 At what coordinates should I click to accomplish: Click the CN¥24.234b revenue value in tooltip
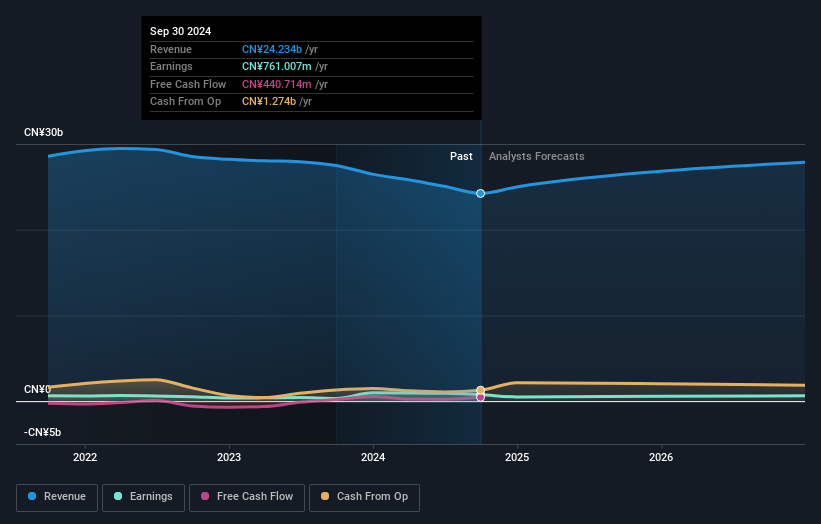(x=272, y=49)
